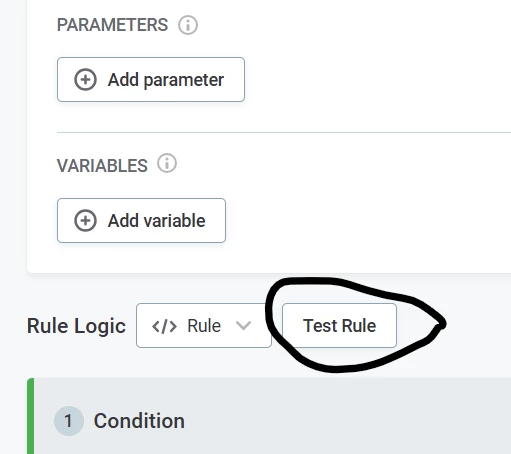
Task: Open the Rule Logic mode dropdown
Action: pyautogui.click(x=204, y=326)
